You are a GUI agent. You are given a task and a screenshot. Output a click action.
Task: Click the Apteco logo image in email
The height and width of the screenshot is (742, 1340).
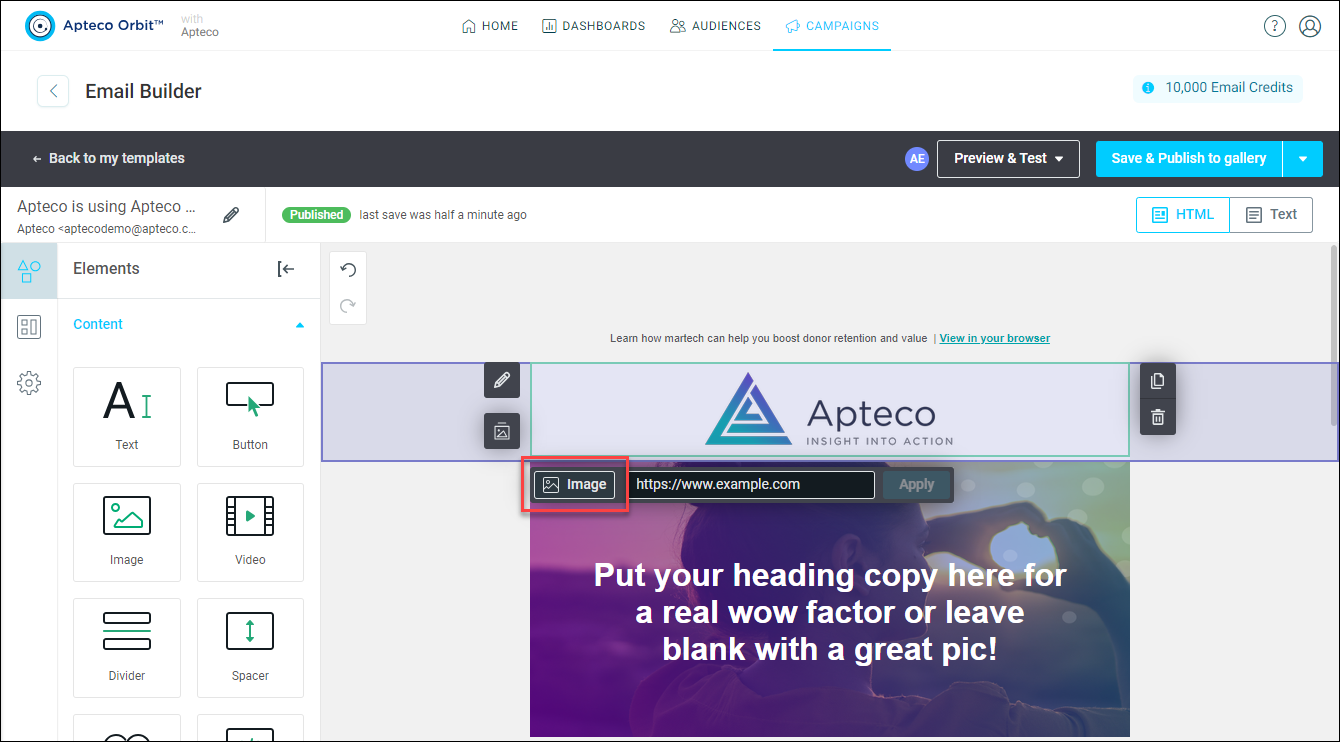[830, 409]
